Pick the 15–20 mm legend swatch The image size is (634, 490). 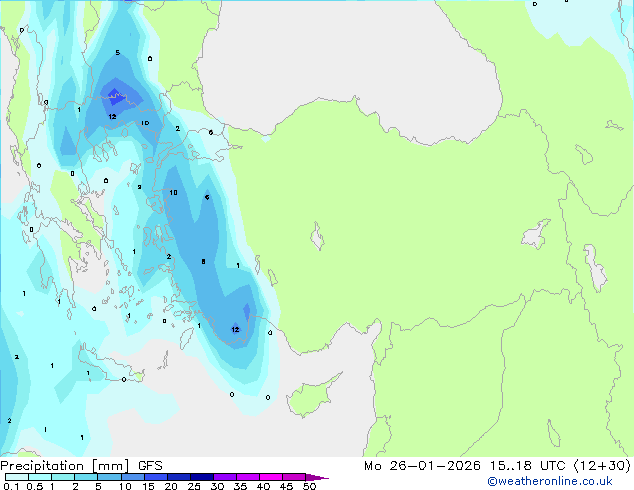[156, 477]
